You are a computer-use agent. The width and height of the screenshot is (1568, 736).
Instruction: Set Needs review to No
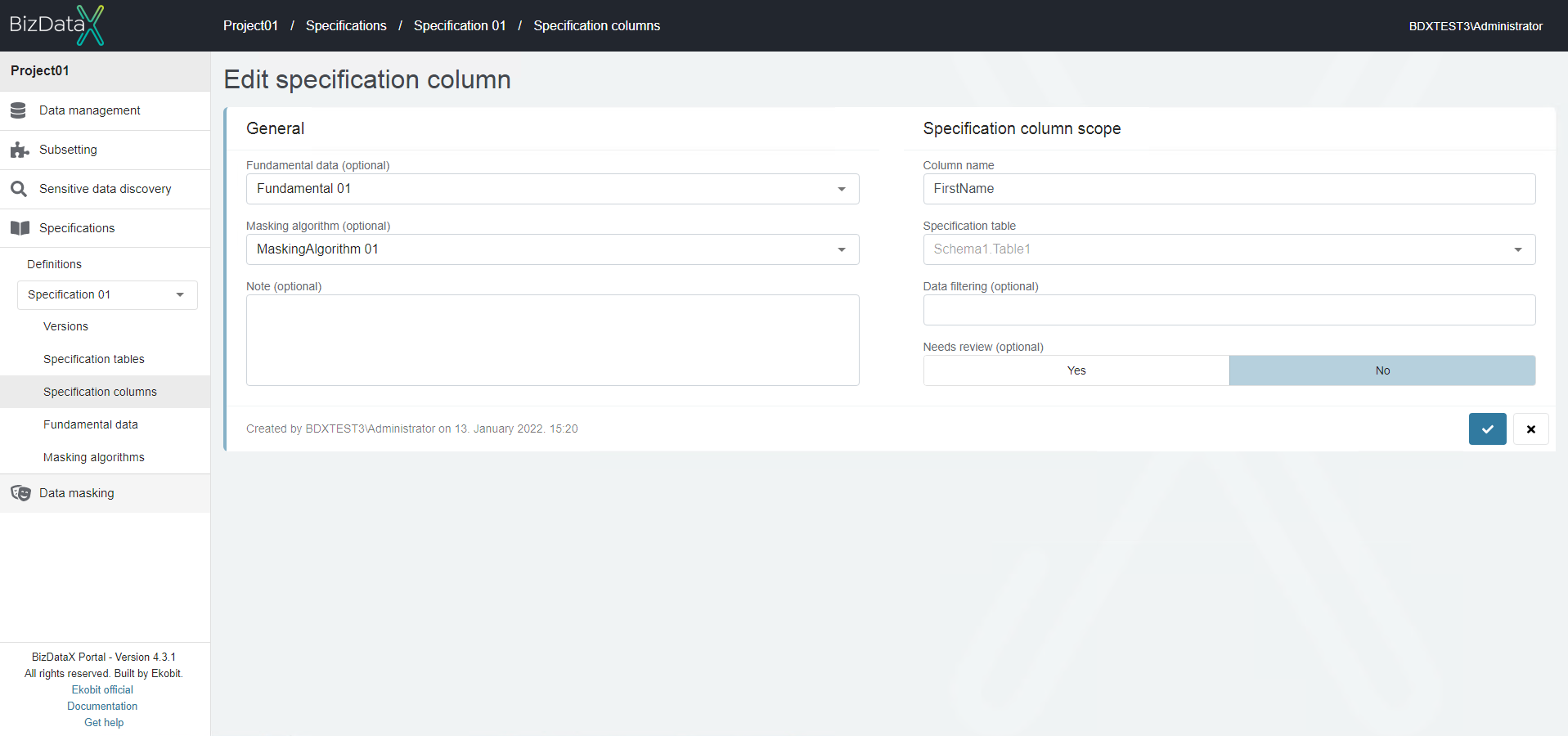coord(1382,370)
